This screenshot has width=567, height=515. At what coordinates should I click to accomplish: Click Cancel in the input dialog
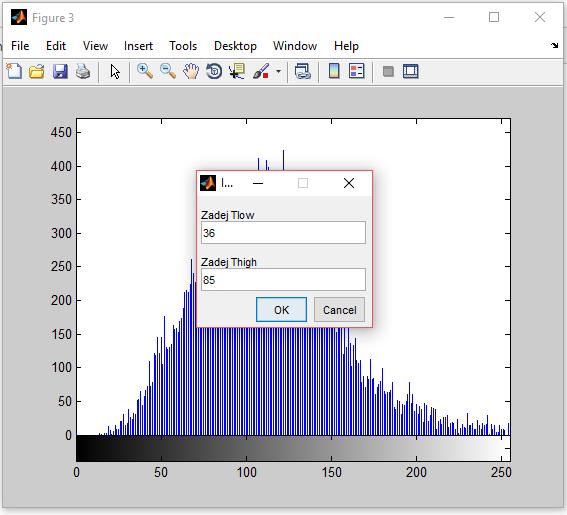coord(339,310)
